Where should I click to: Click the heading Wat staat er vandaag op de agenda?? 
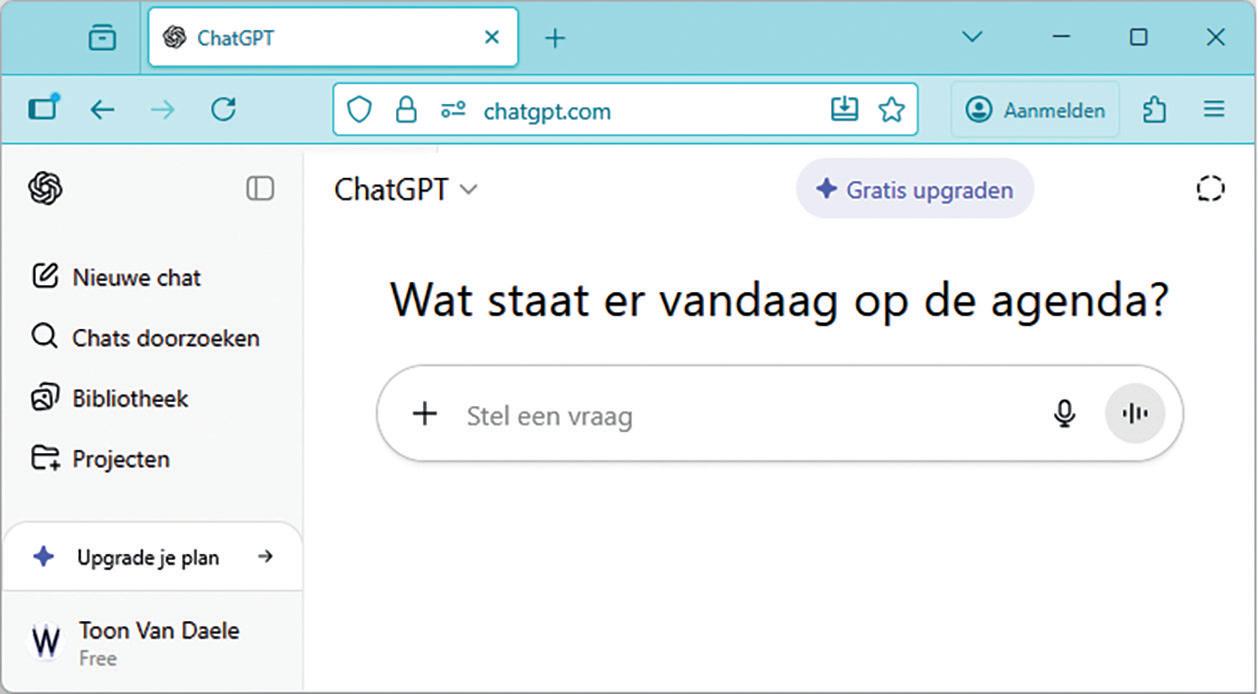click(779, 300)
